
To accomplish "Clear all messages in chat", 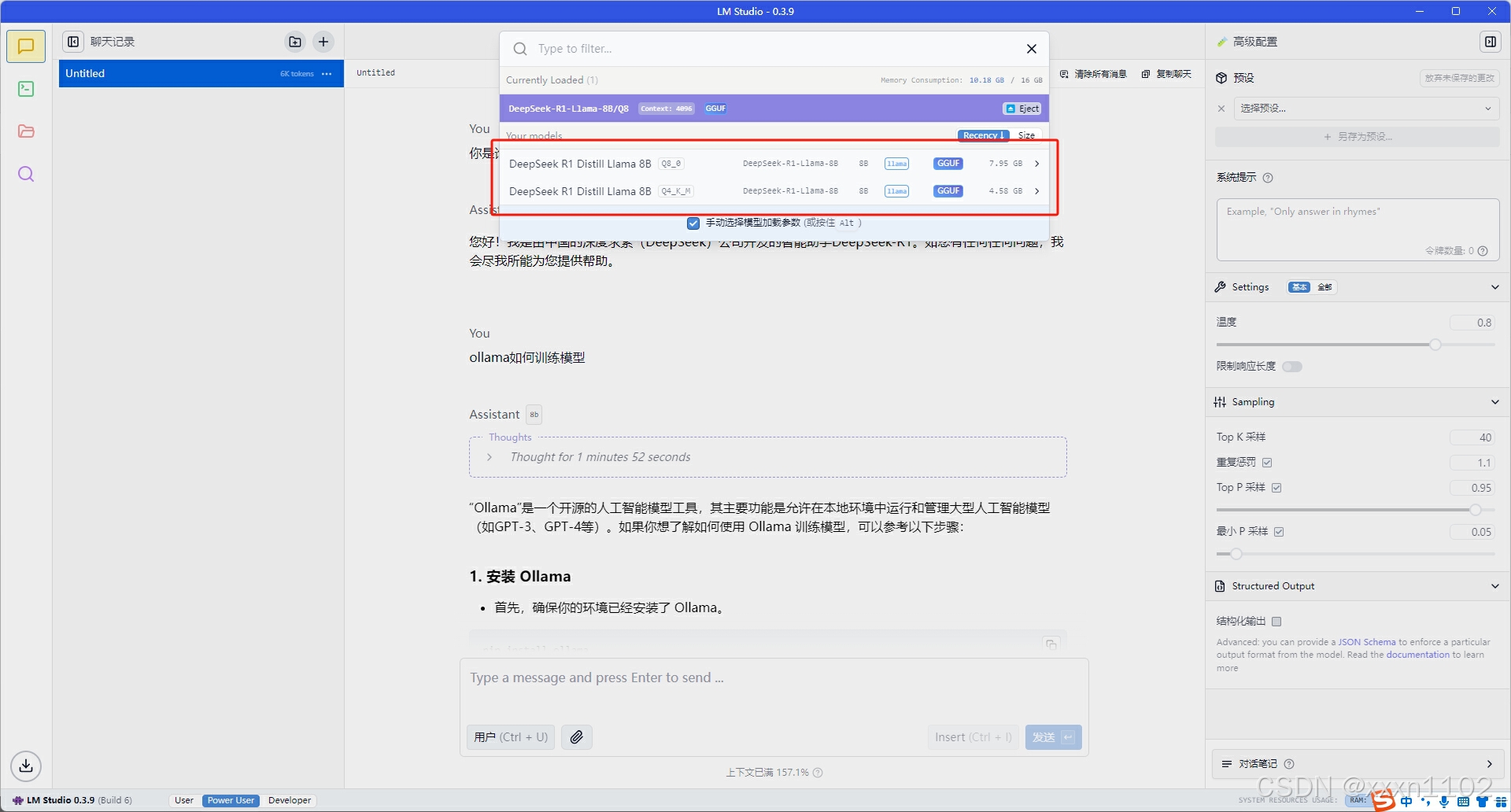I will coord(1093,74).
